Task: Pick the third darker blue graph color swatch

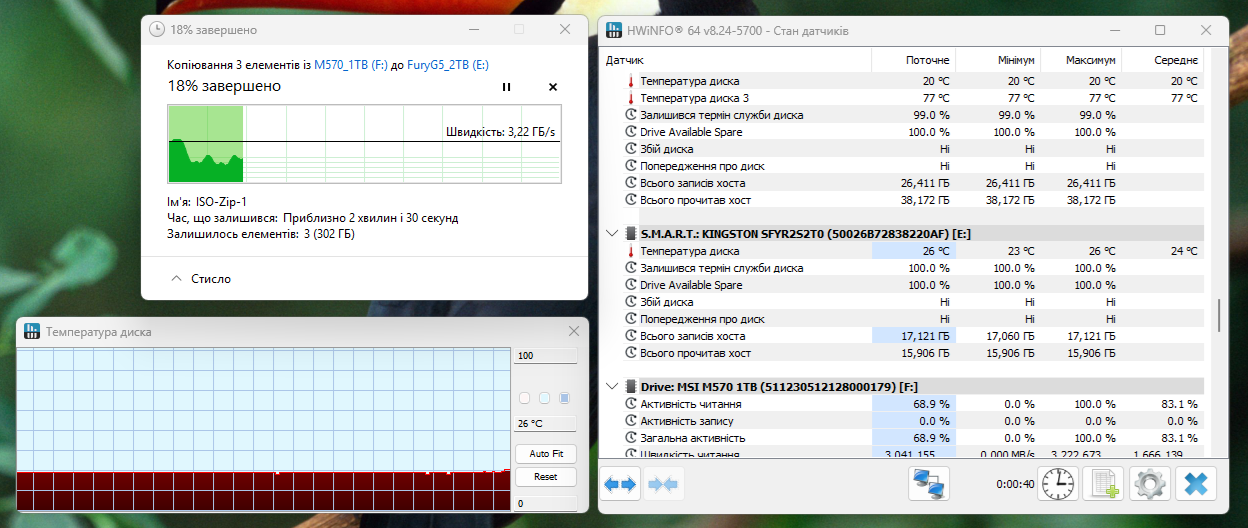Action: [565, 398]
